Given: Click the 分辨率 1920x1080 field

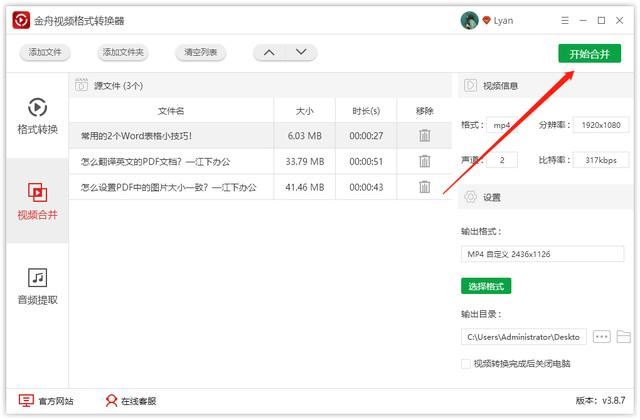Looking at the screenshot, I should click(601, 125).
